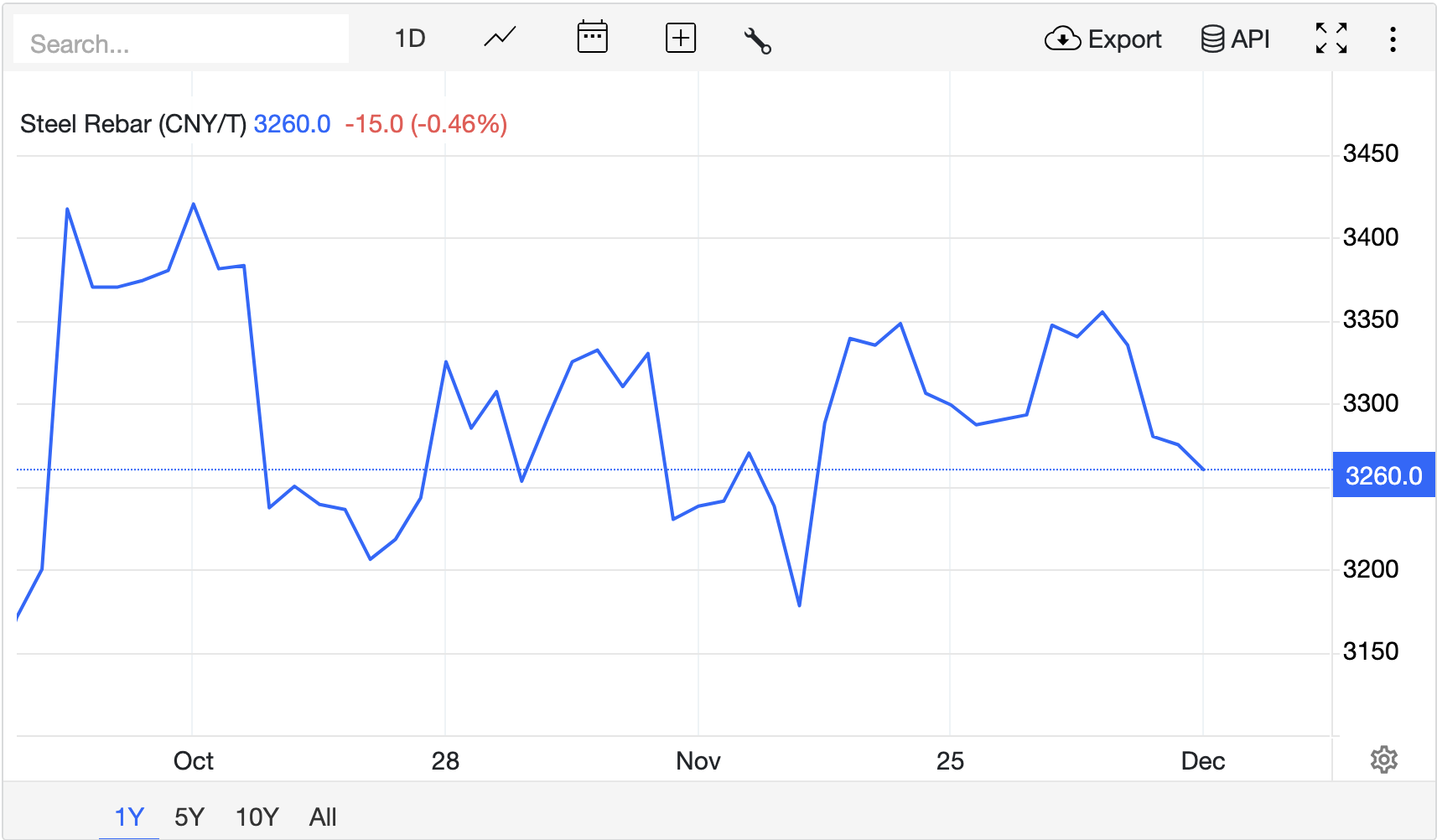The image size is (1437, 840).
Task: Open chart settings gear icon
Action: point(1383,760)
